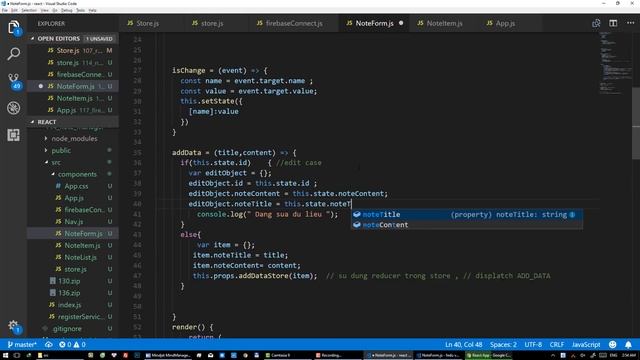This screenshot has height=360, width=640.
Task: Open the Mindjet MindManager taskbar item
Action: point(168,355)
